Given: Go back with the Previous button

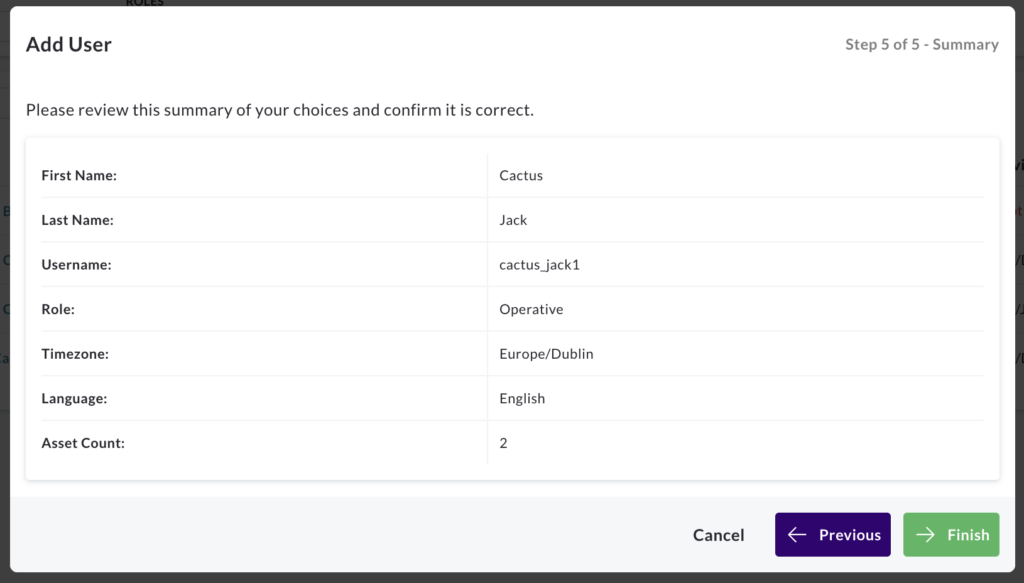Looking at the screenshot, I should [833, 535].
